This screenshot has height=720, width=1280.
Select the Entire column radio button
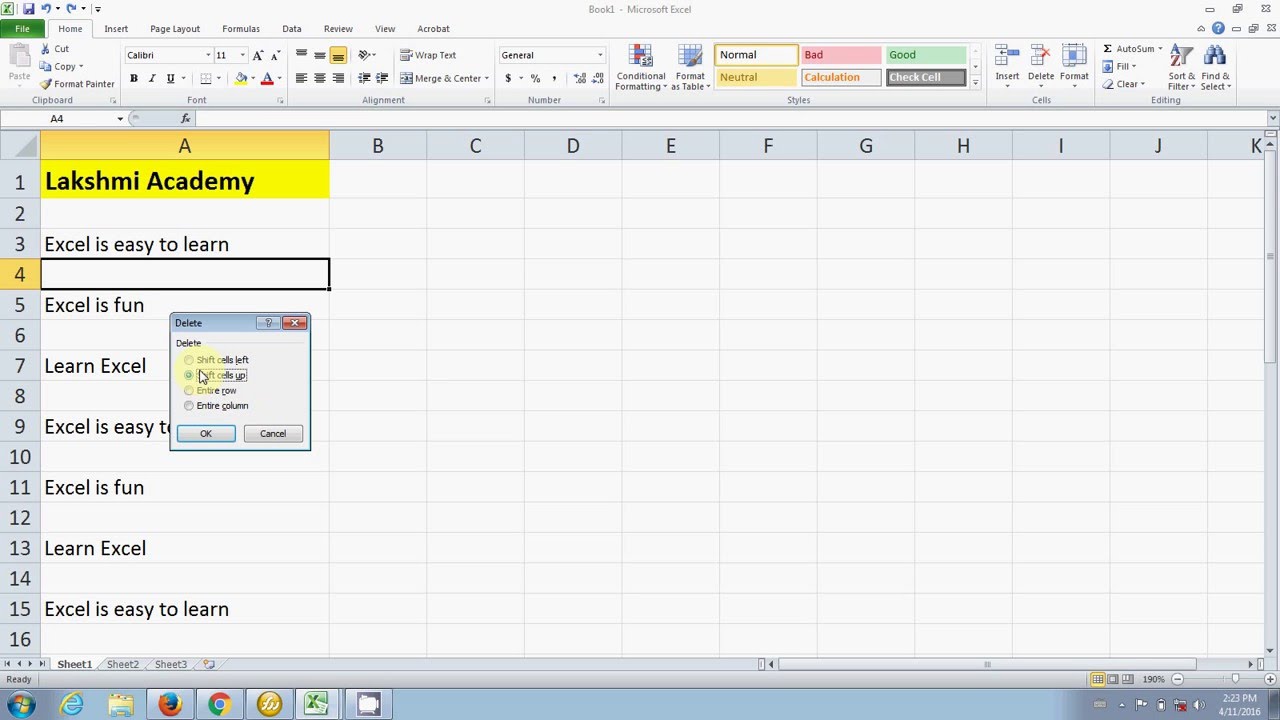click(189, 406)
